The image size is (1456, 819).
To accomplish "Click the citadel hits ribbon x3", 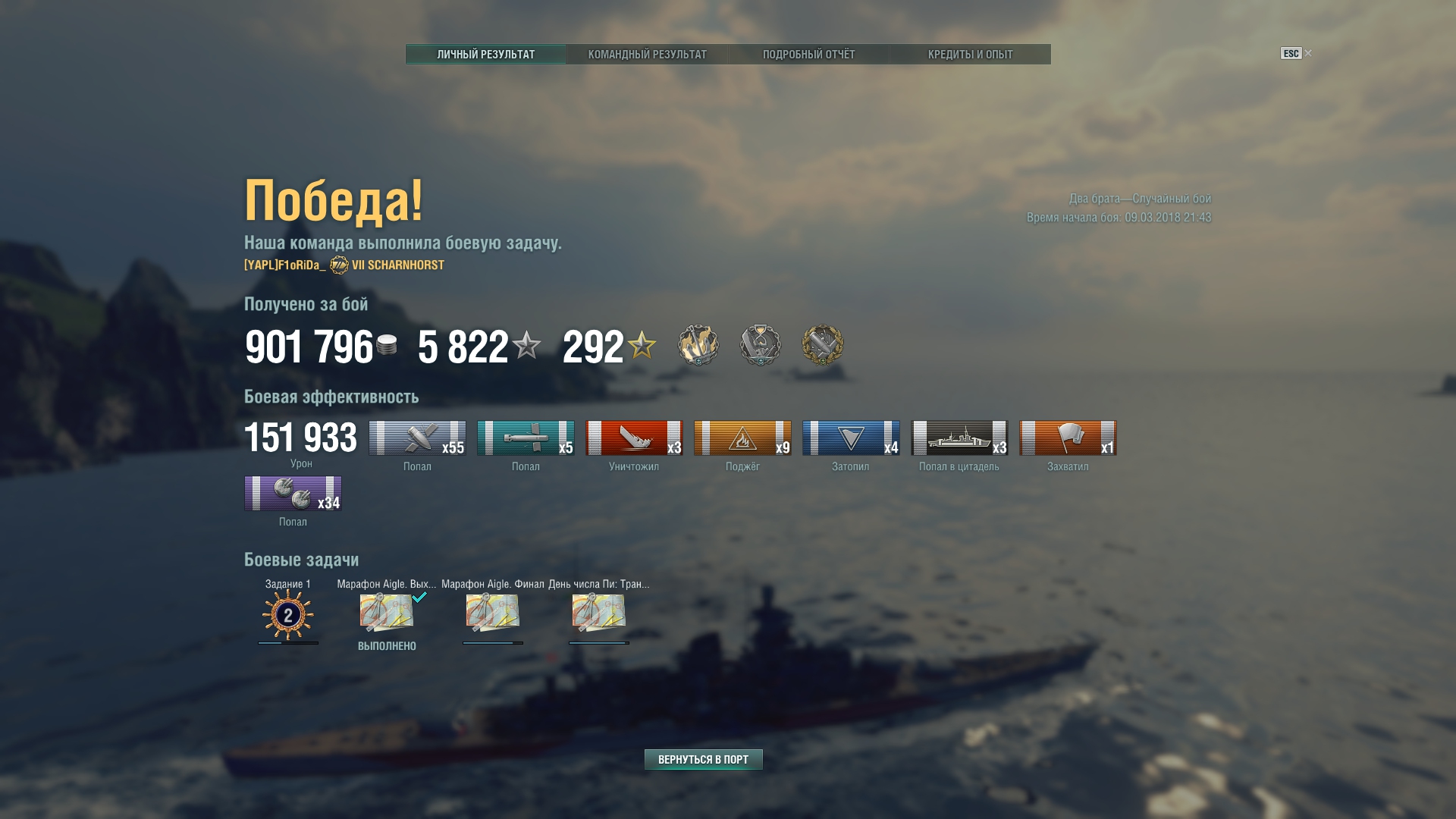I will (959, 438).
